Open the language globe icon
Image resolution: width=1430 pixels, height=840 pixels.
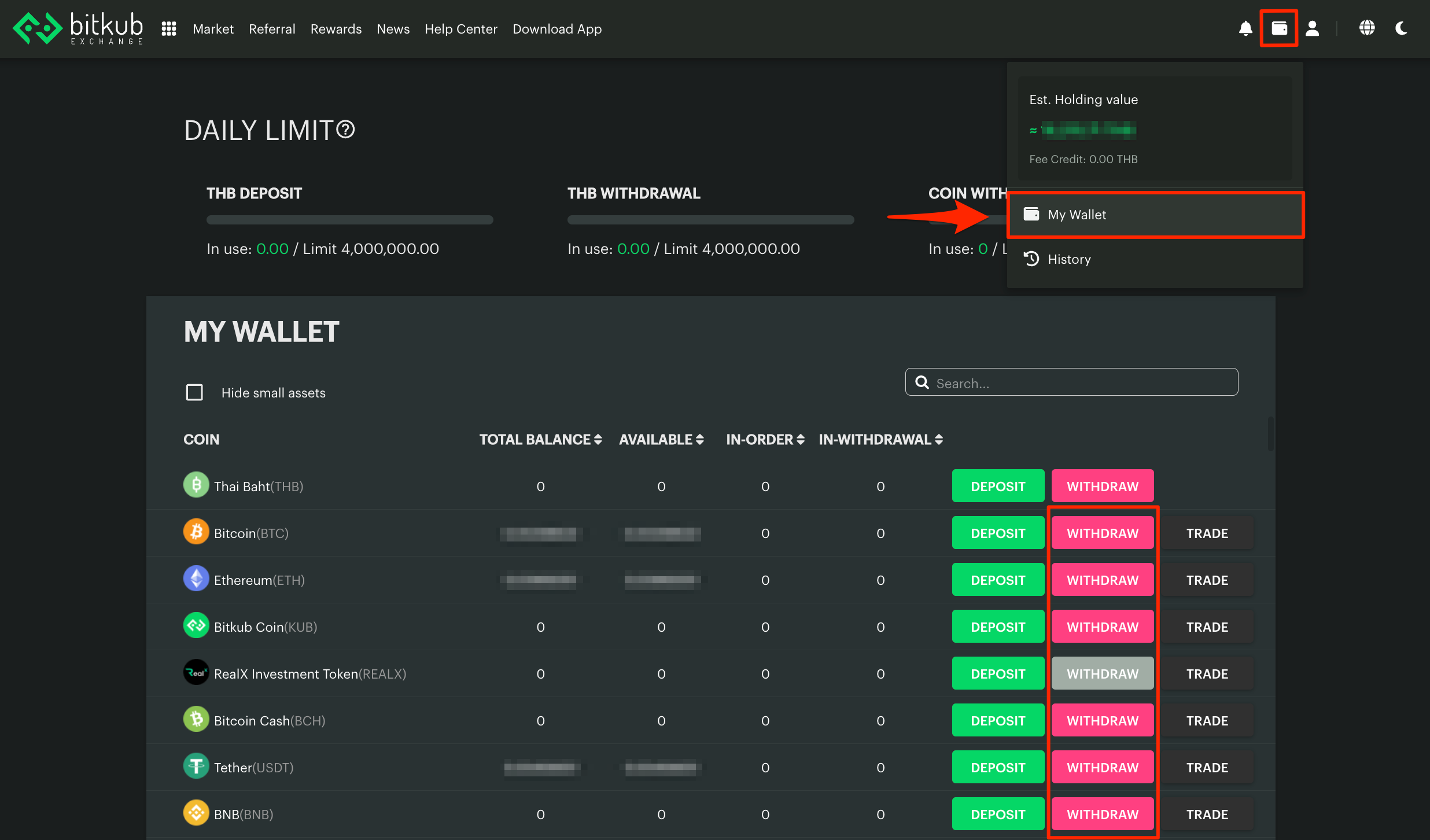pos(1366,28)
